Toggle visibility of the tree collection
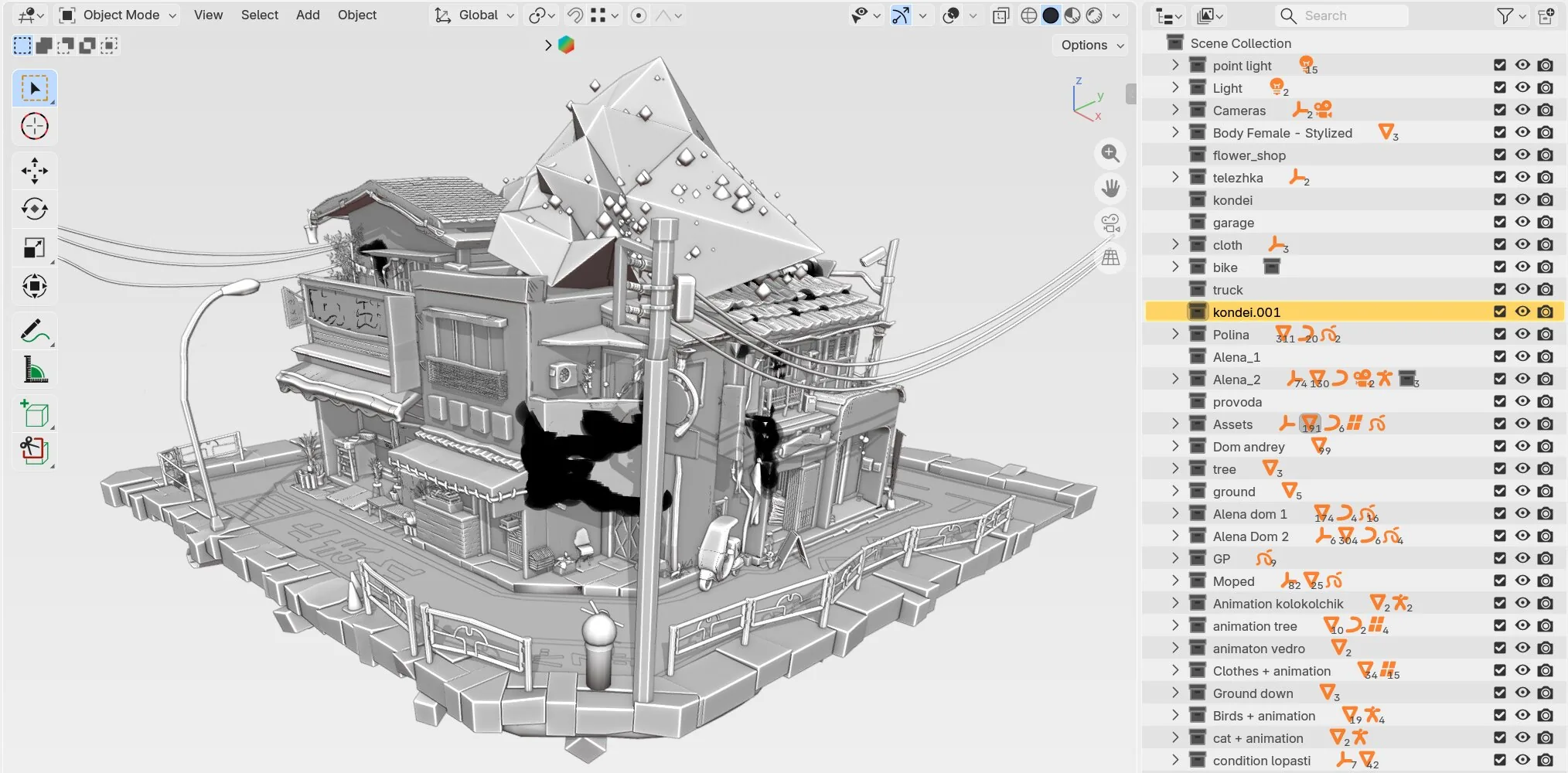 [1522, 468]
